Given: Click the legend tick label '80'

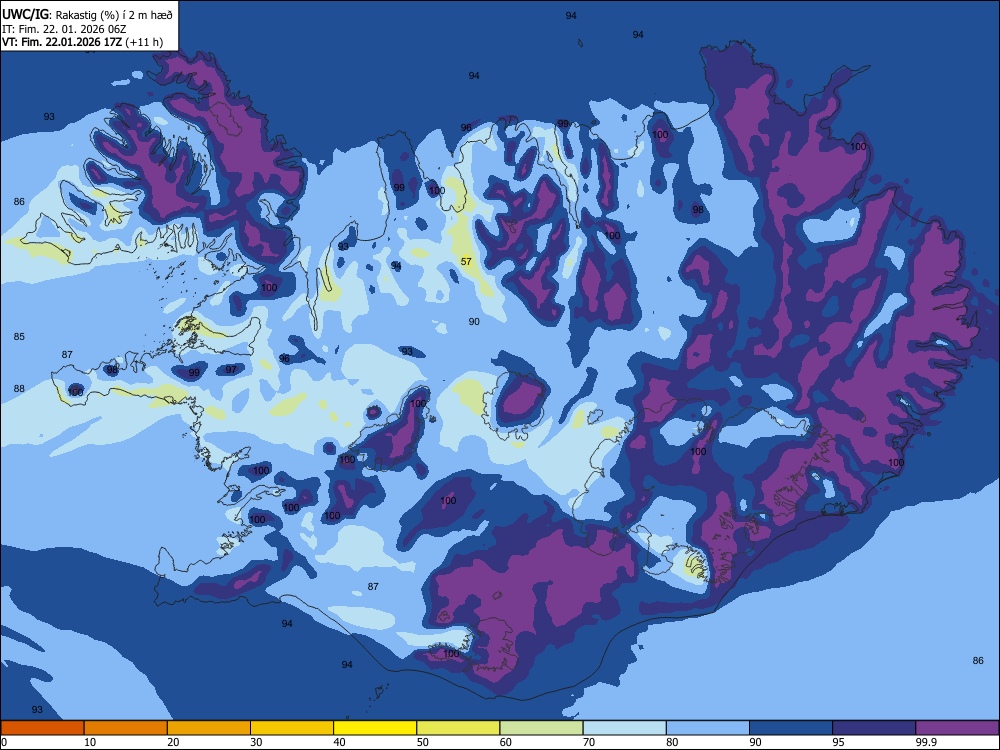Looking at the screenshot, I should pos(672,742).
